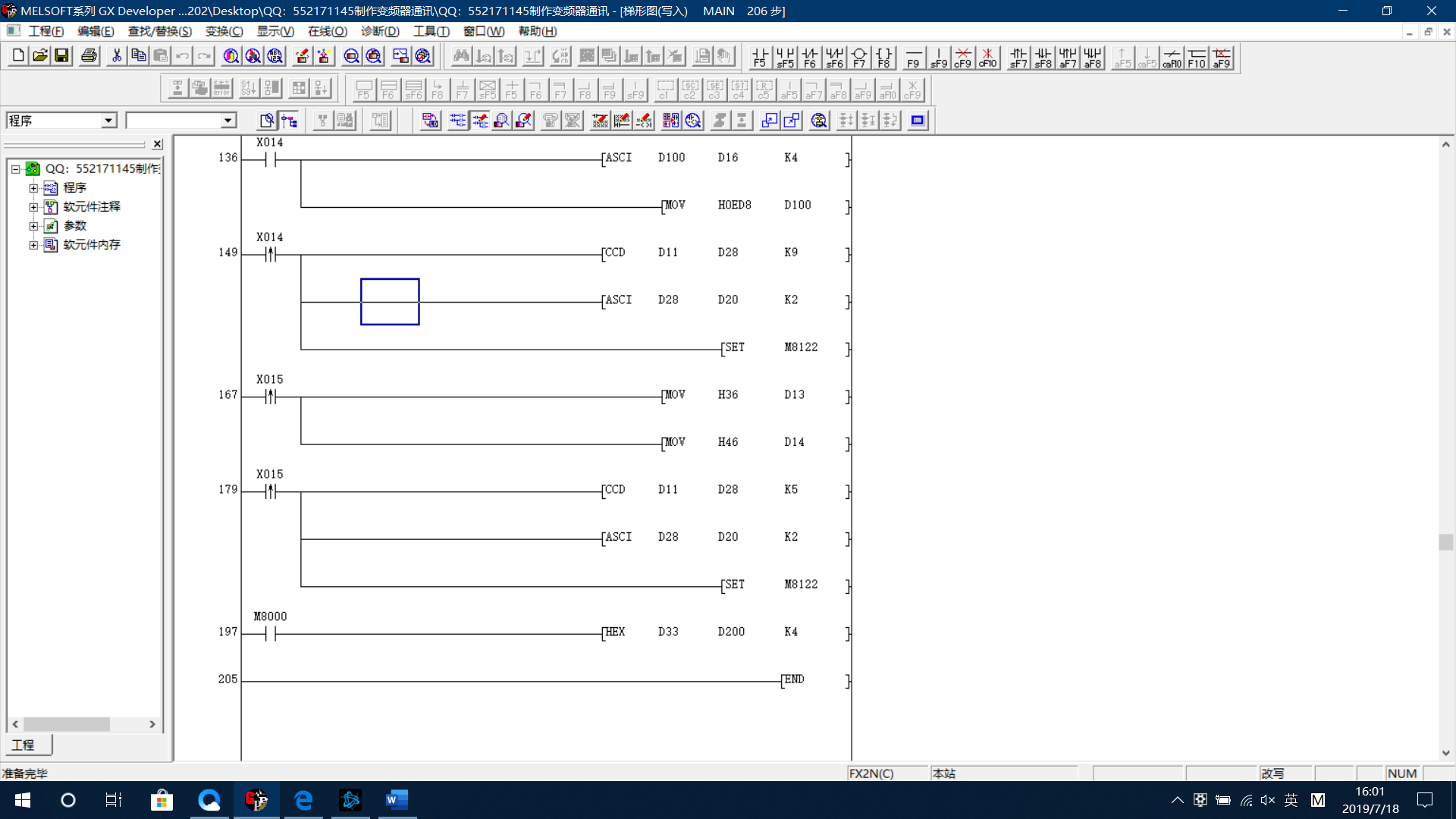This screenshot has width=1456, height=819.
Task: Expand the 软元件注释 tree node
Action: tap(33, 207)
